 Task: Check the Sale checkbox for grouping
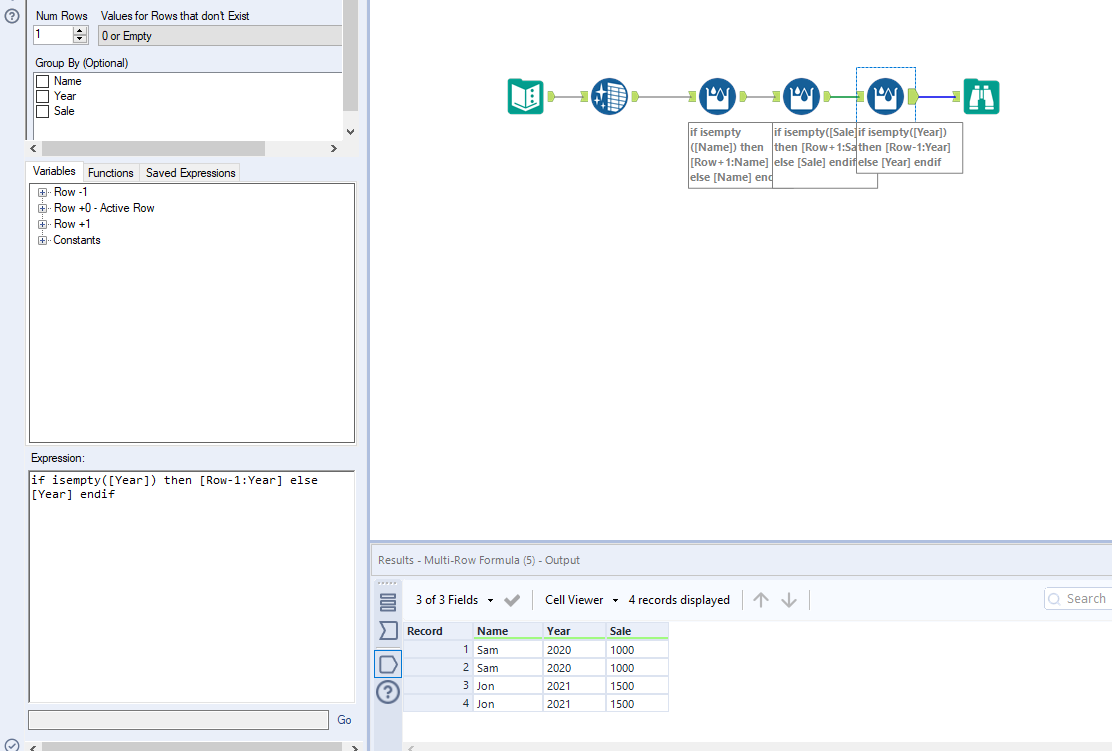[x=43, y=111]
